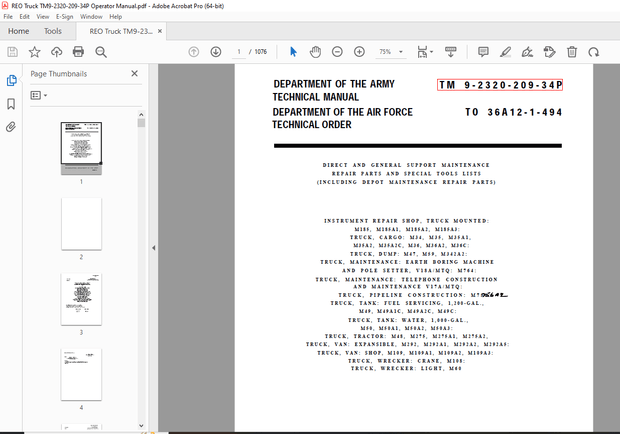This screenshot has height=434, width=620.
Task: Click the thumbnails scrollbar handle
Action: coord(141,123)
